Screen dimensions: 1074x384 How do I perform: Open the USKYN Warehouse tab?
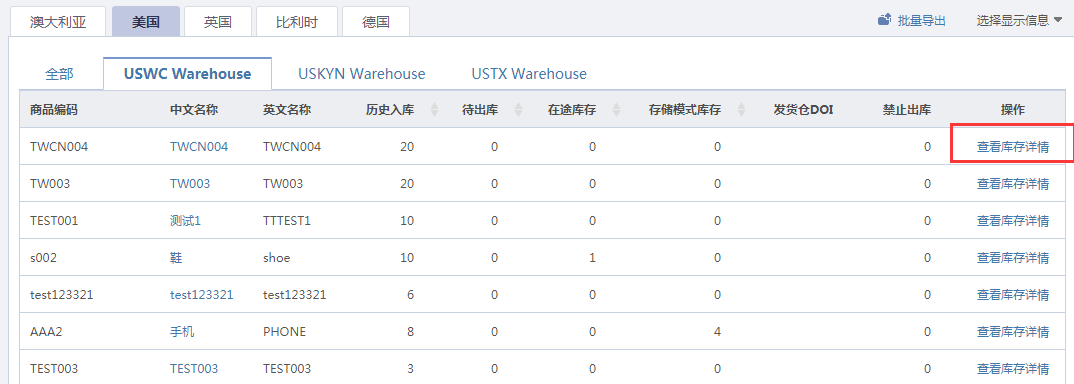coord(362,74)
